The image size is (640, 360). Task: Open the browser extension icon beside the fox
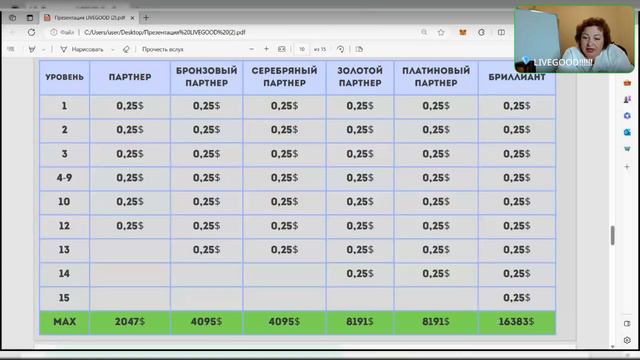point(482,32)
